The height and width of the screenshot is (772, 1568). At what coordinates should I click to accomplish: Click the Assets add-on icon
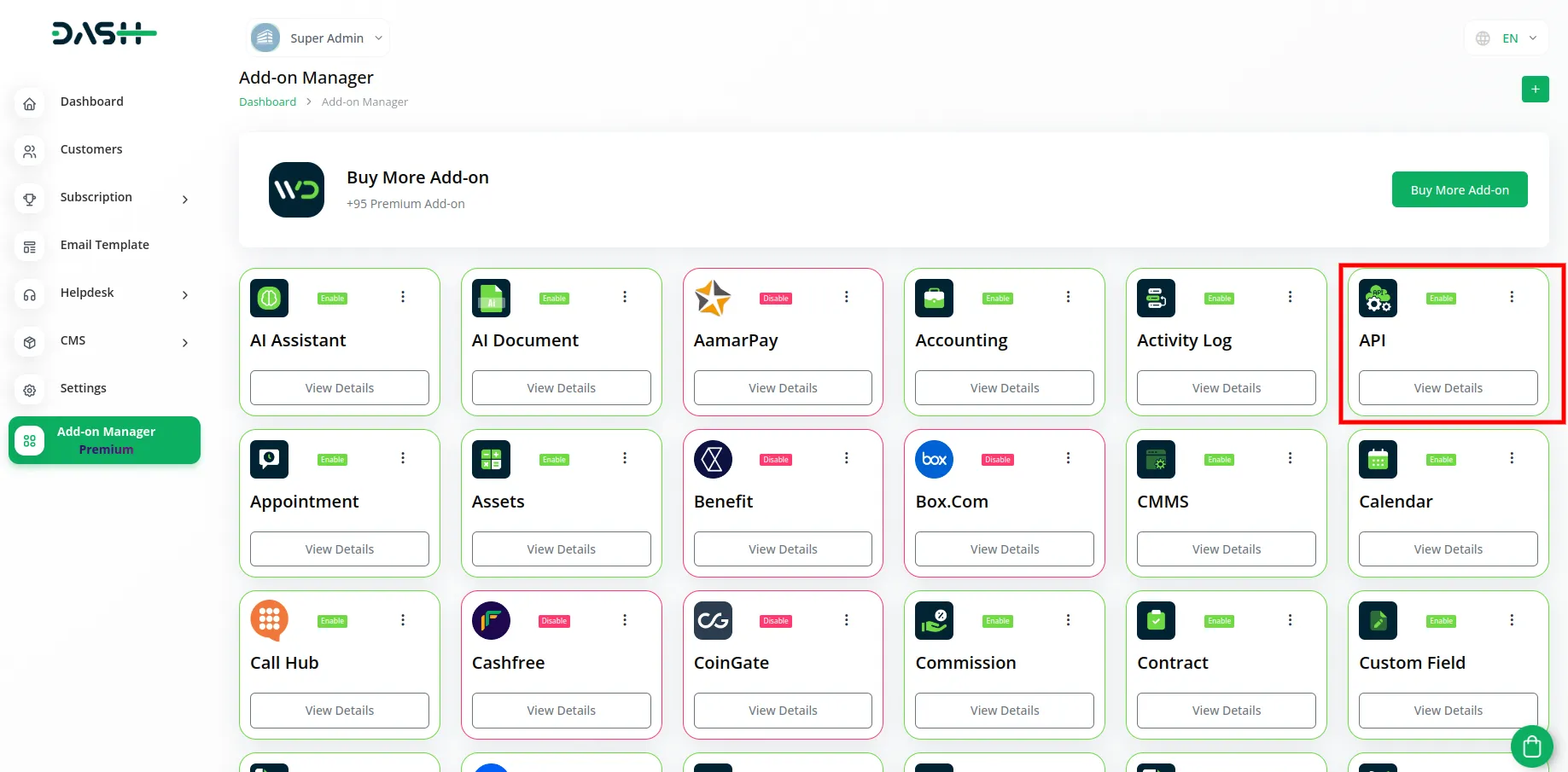(x=491, y=459)
